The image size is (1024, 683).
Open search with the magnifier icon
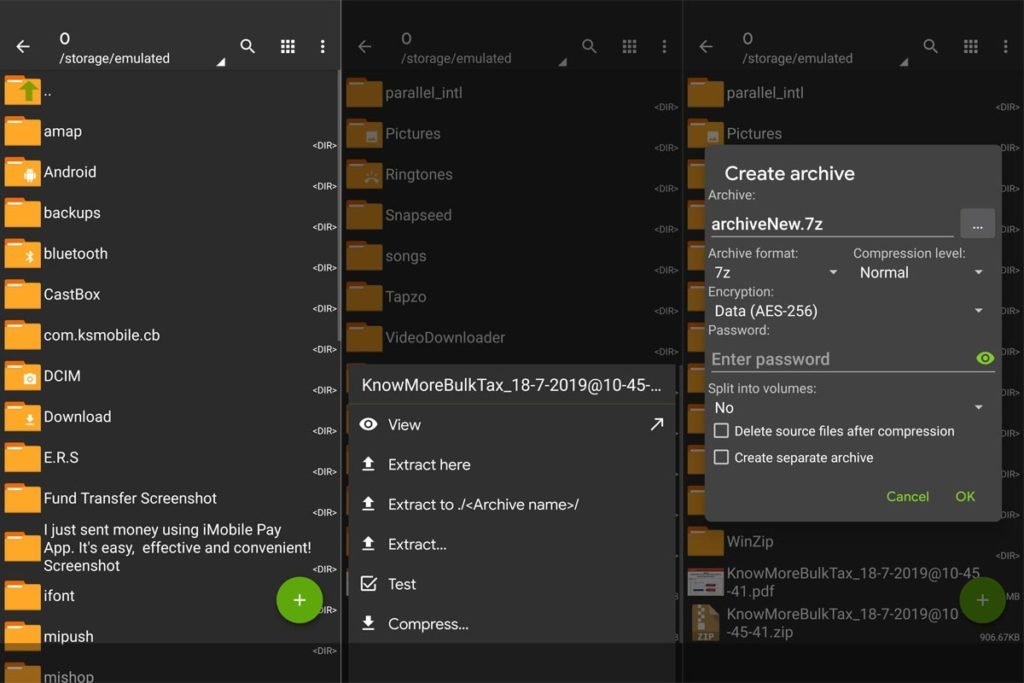[247, 46]
